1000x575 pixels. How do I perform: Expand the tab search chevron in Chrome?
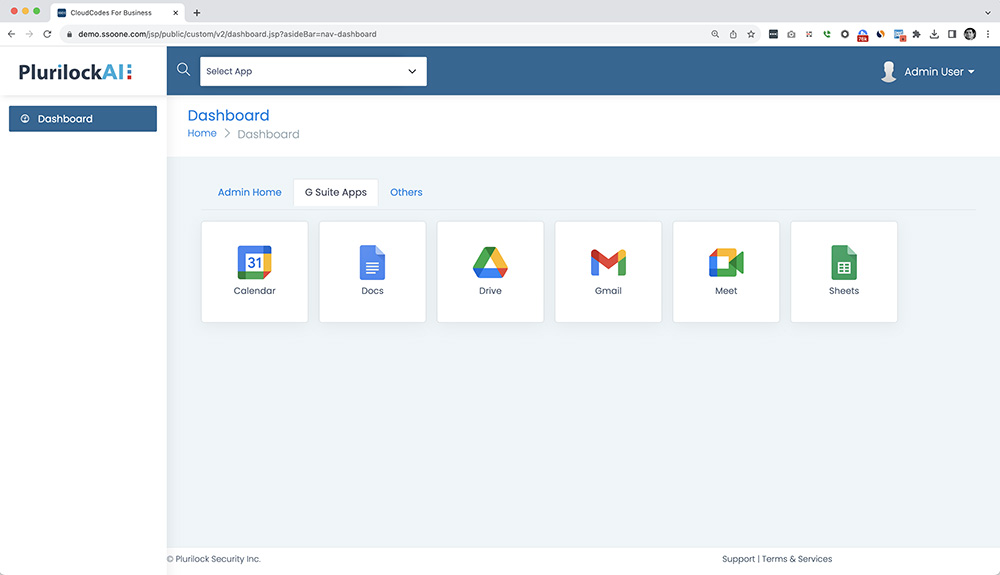[988, 13]
